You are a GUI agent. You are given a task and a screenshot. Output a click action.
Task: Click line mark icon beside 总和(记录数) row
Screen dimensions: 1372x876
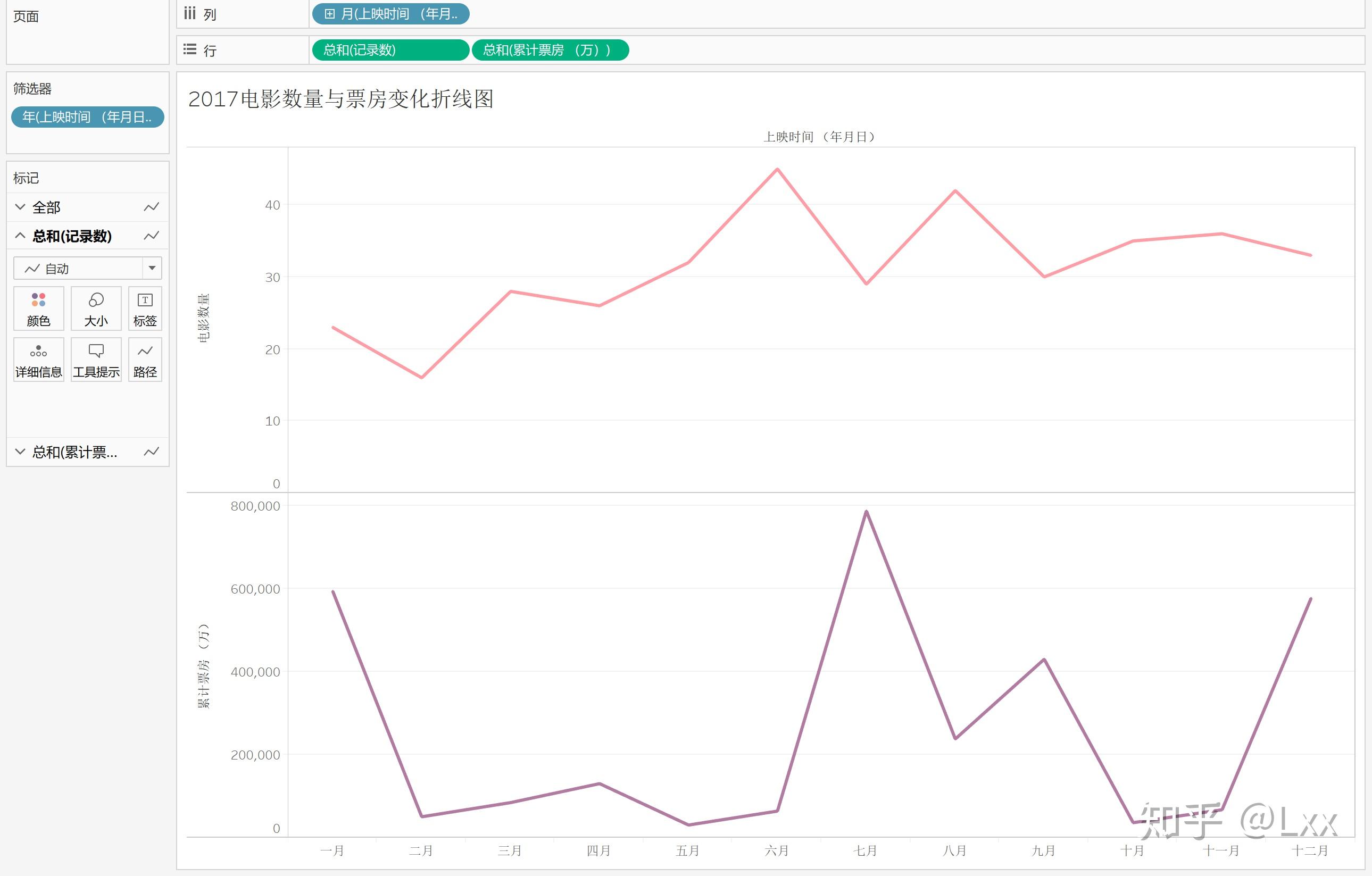(x=151, y=236)
